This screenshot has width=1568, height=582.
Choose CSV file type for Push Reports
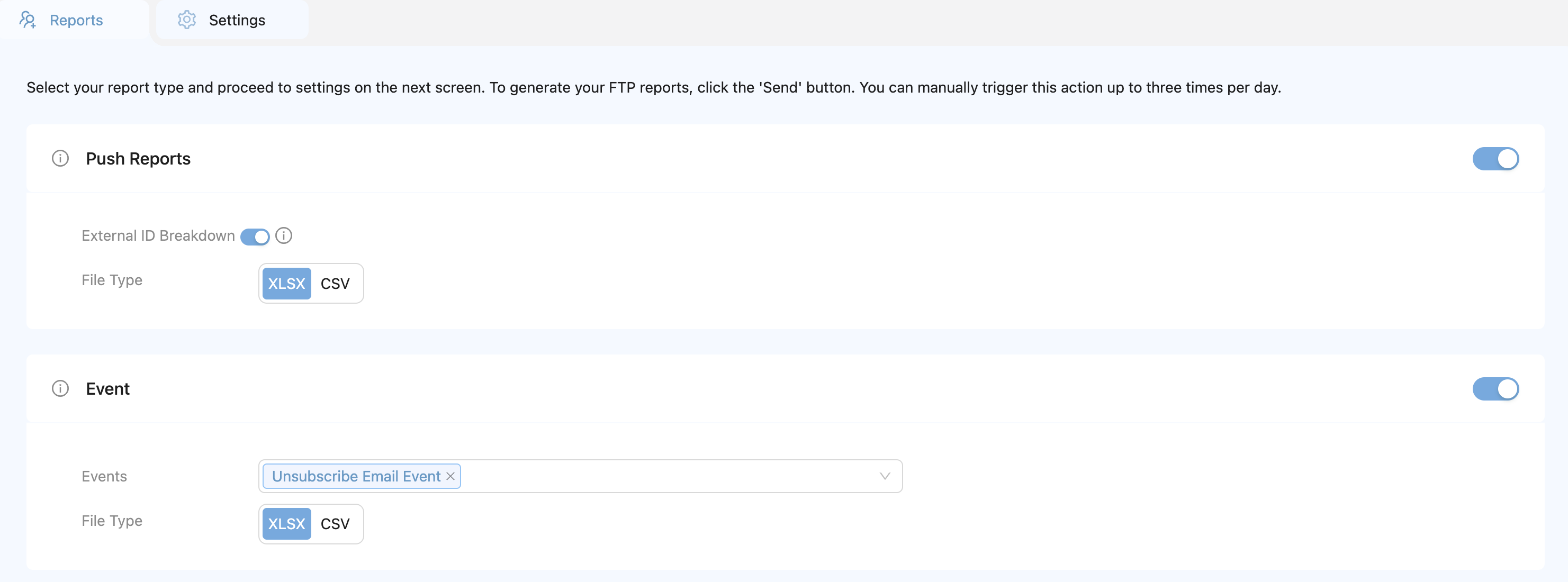(x=335, y=284)
